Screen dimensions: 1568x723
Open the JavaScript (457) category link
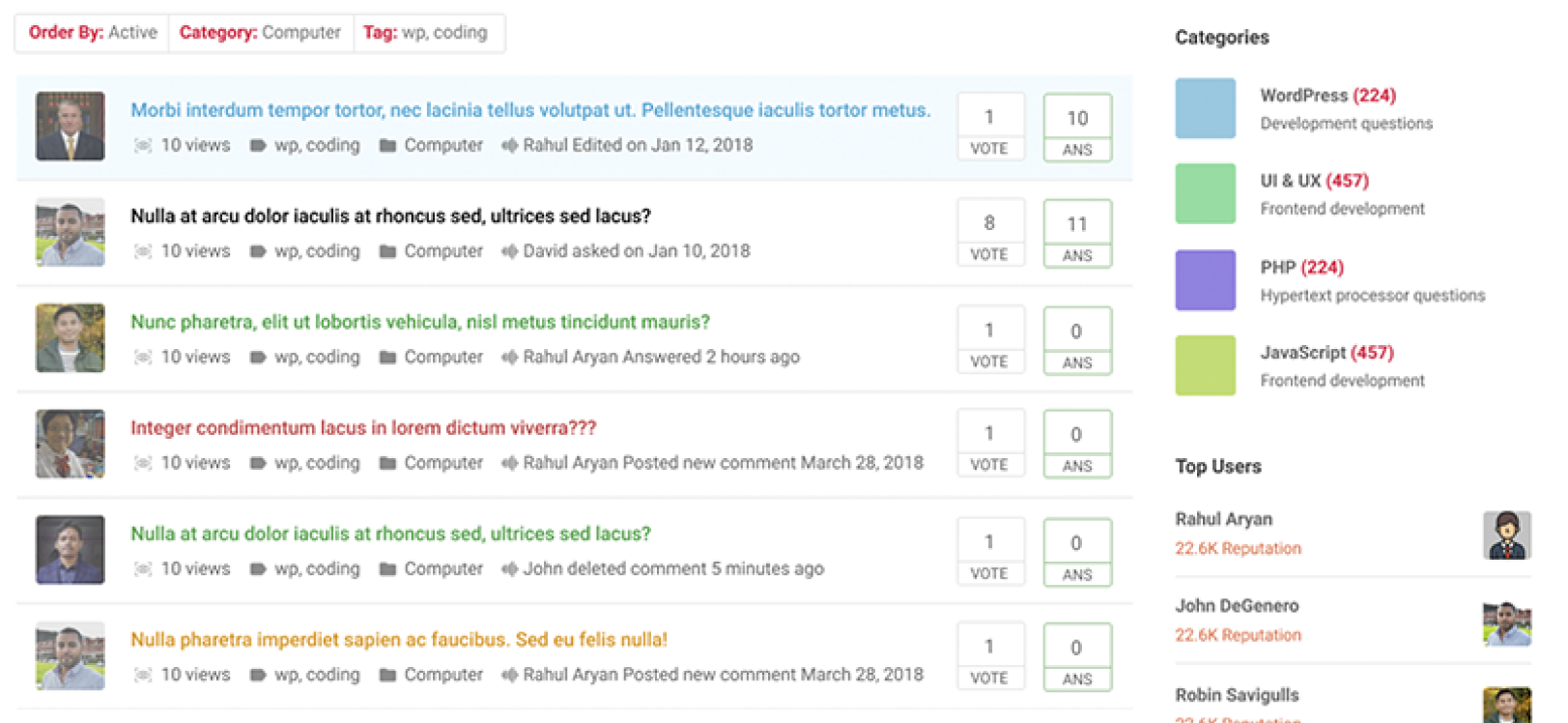(1326, 353)
